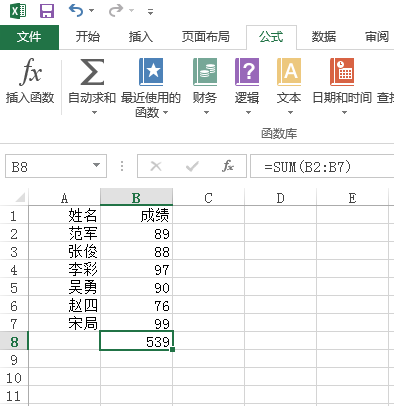394x406 pixels.
Task: Select the cell with name 宋局
Action: pyautogui.click(x=65, y=323)
